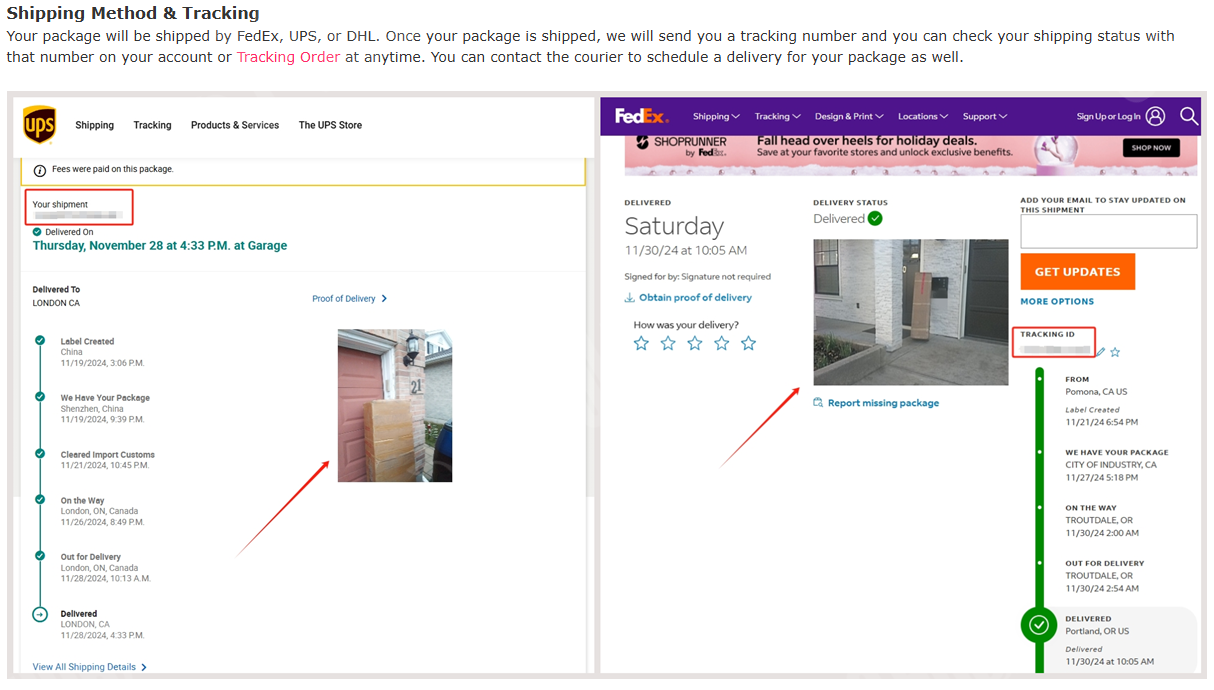Screen dimensions: 1214x690
Task: Open UPS Products & Services menu
Action: coord(235,125)
